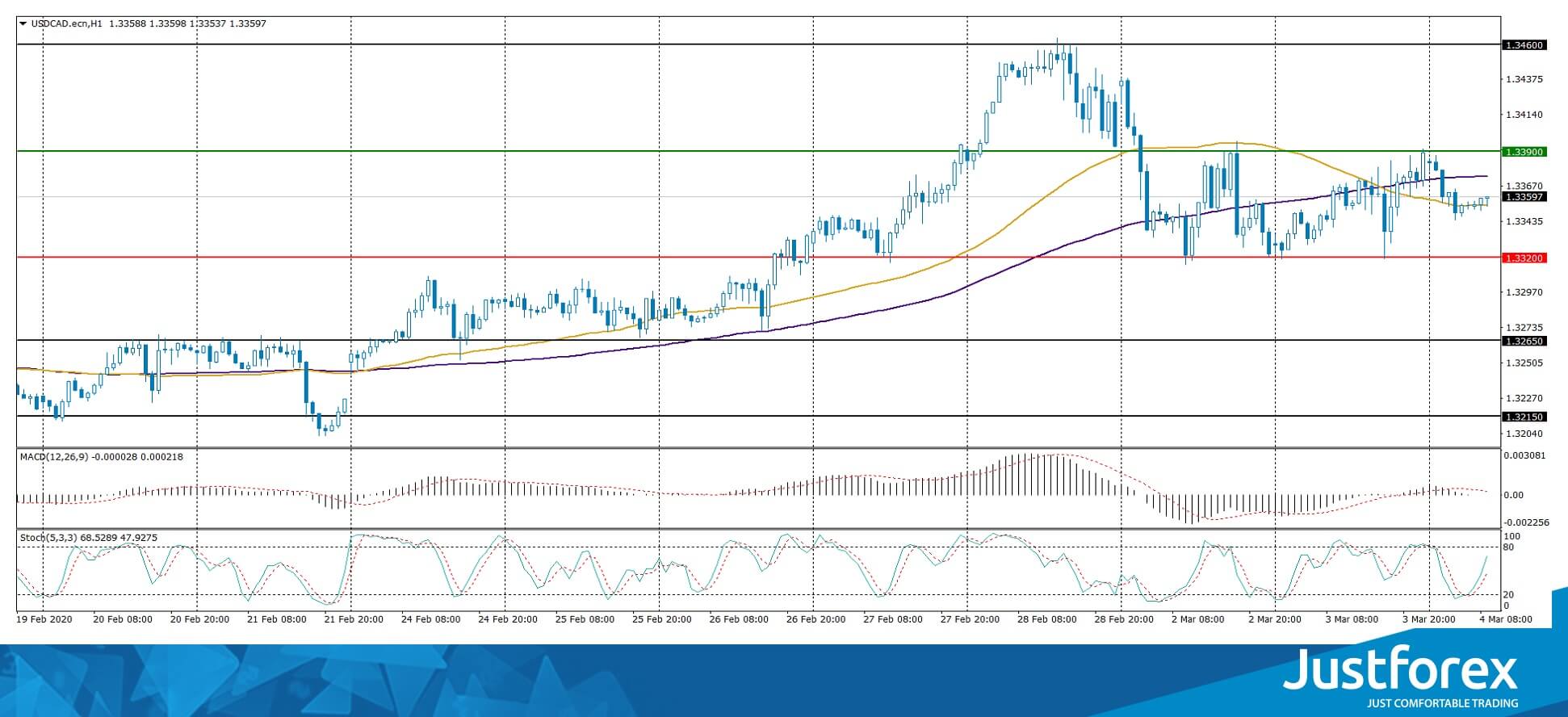Viewport: 1568px width, 717px height.
Task: Select the 1.34140 value on price axis
Action: (1524, 115)
